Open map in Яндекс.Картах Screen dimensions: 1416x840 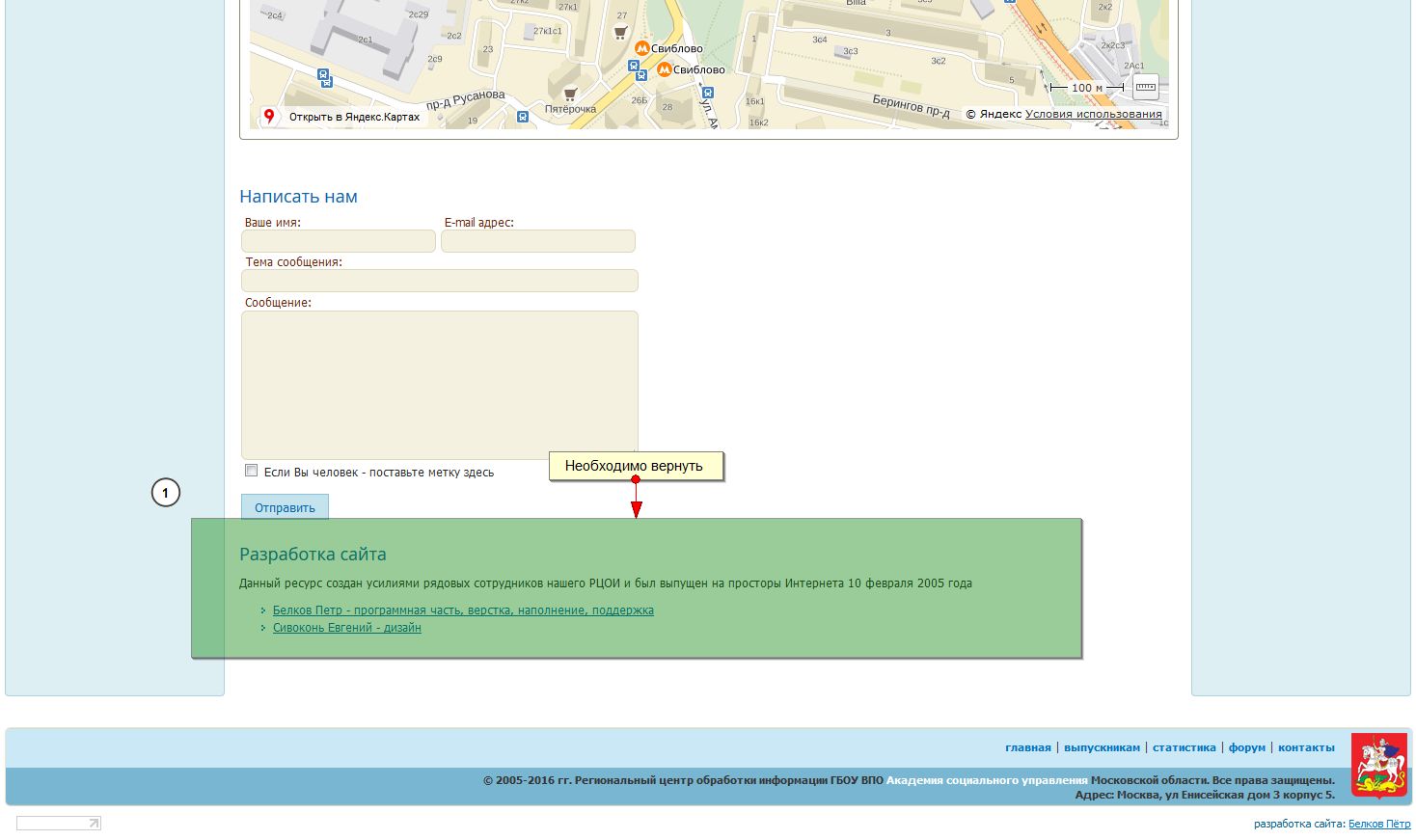tap(354, 117)
